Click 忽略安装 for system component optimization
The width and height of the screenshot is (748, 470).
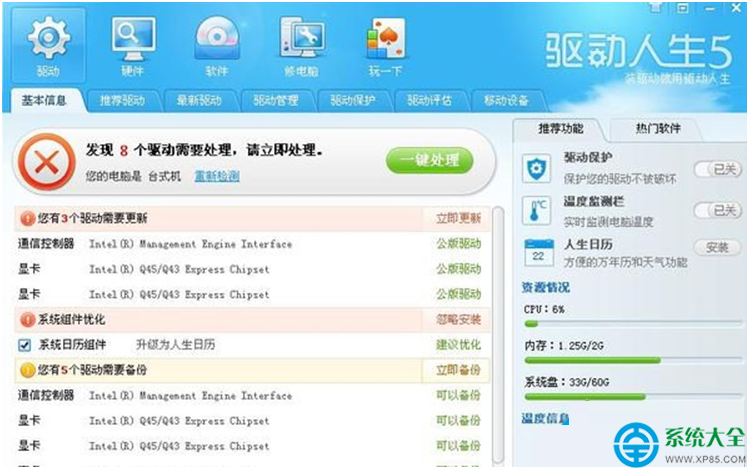pos(458,320)
